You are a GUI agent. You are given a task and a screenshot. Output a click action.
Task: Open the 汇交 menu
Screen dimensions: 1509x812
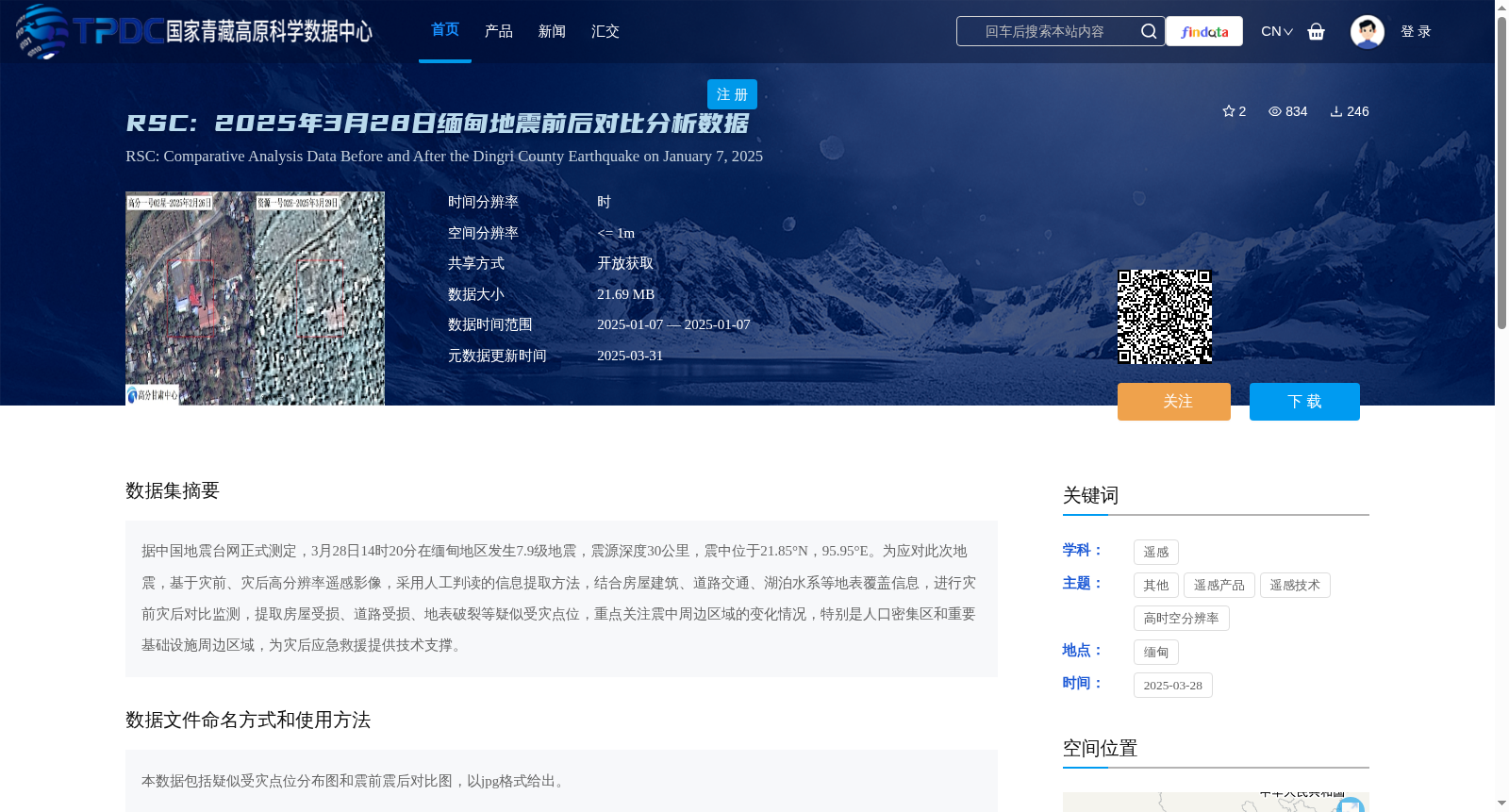(x=605, y=31)
